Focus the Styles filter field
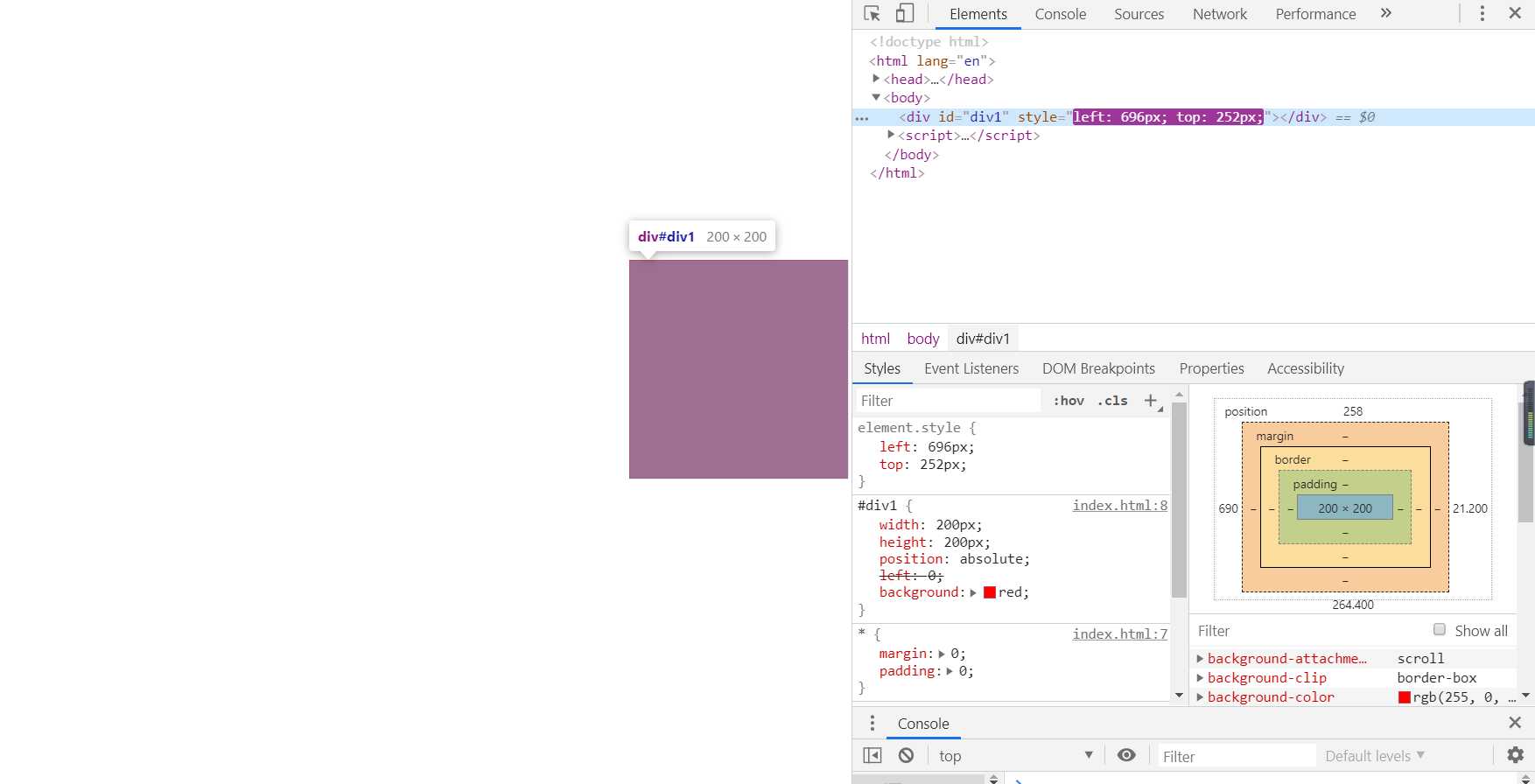The height and width of the screenshot is (784, 1535). (947, 401)
